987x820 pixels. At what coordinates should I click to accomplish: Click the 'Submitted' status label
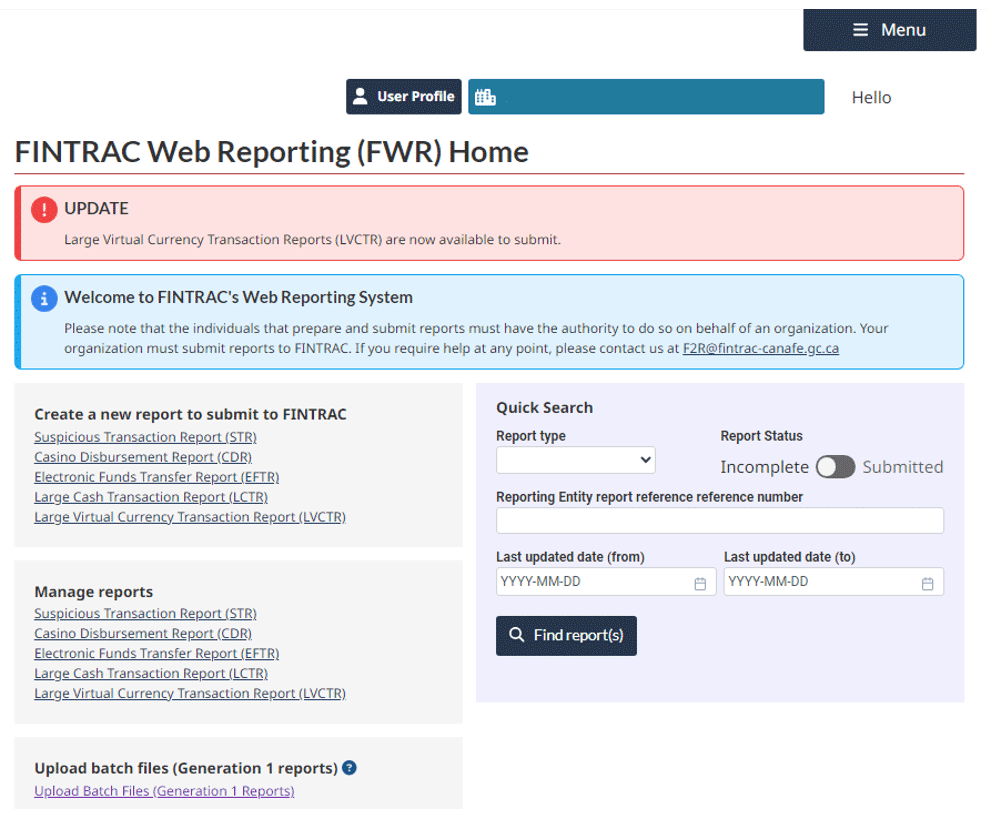(902, 467)
